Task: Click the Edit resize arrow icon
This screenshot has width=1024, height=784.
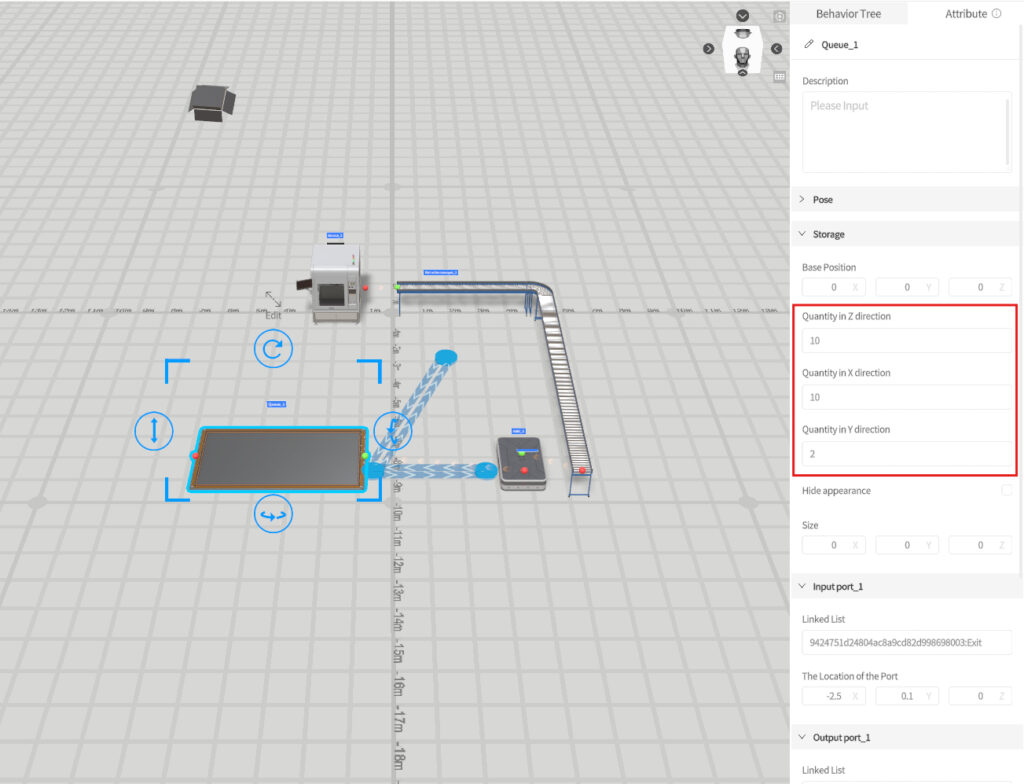Action: point(273,299)
